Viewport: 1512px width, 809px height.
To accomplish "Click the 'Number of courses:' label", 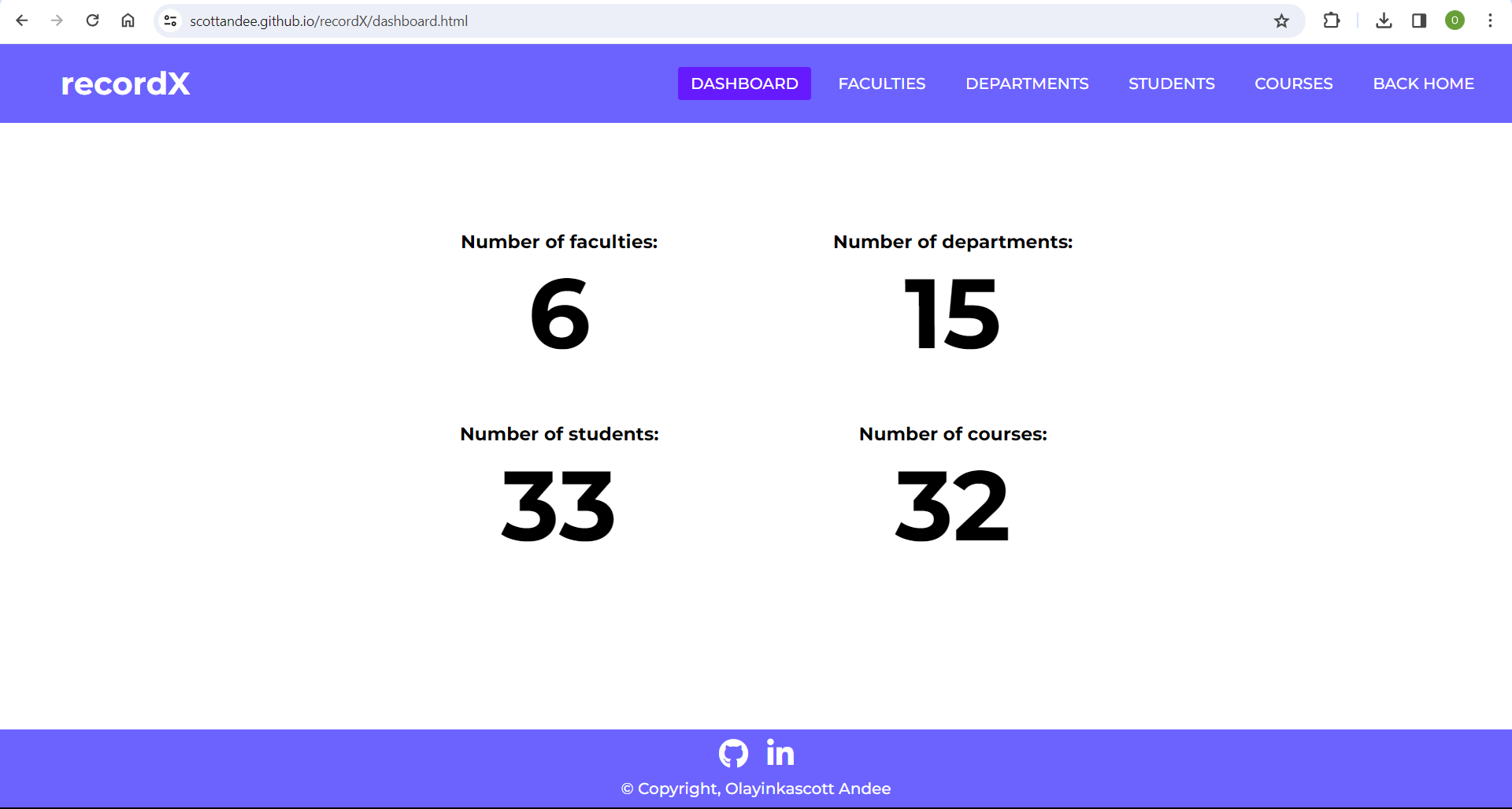I will (x=953, y=434).
